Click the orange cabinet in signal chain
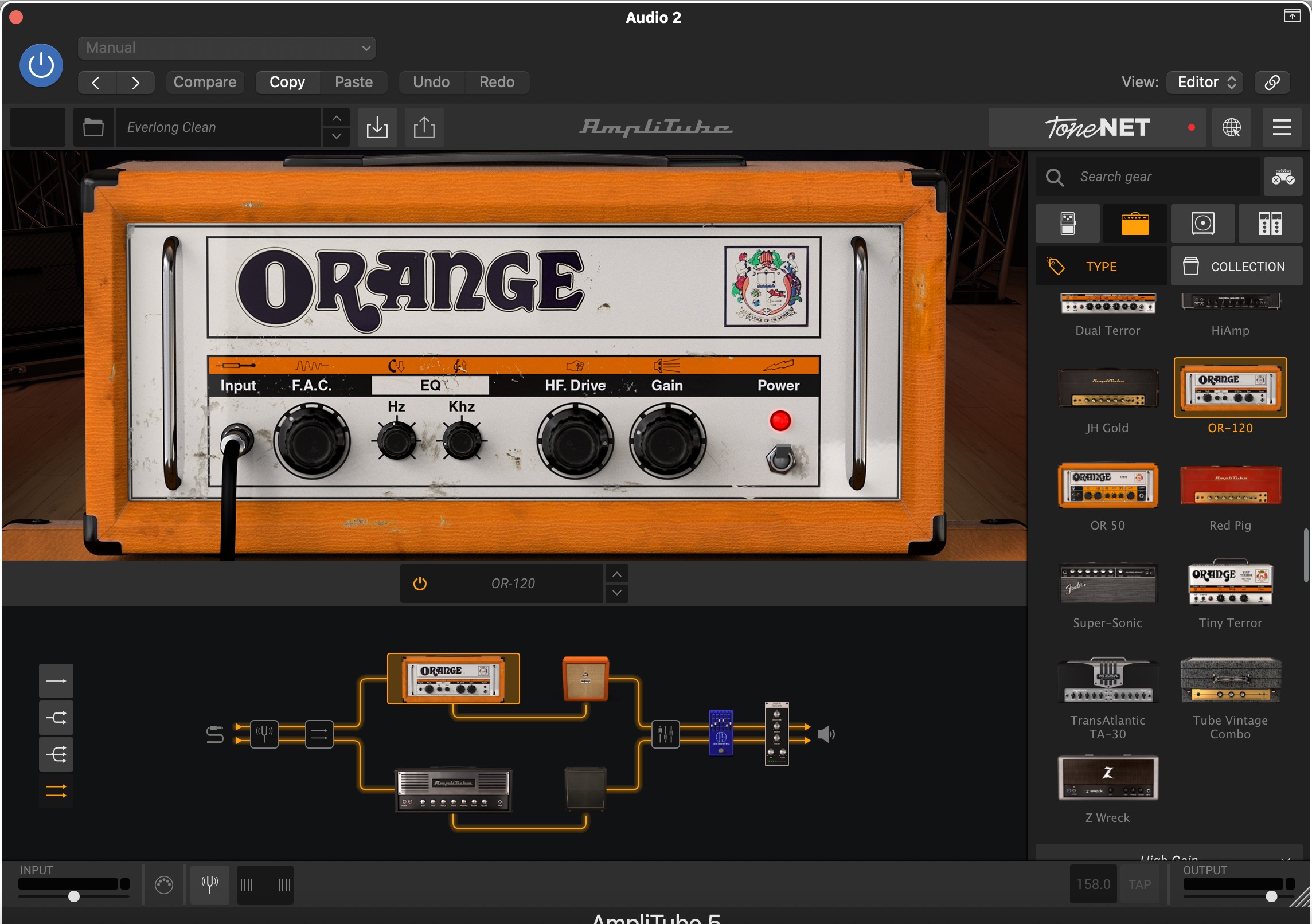Viewport: 1312px width, 924px height. [x=585, y=679]
